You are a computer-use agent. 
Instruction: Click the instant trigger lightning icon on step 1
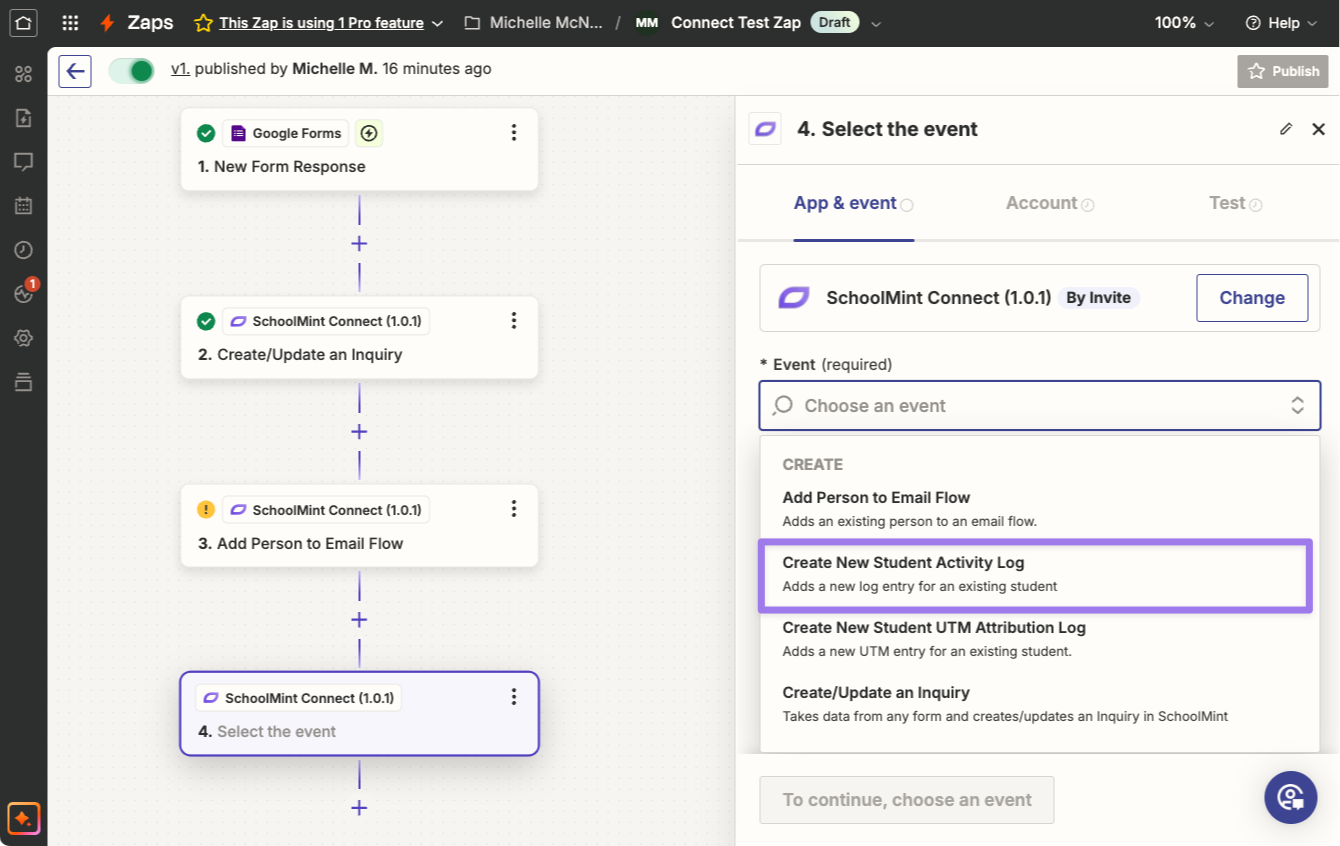[x=369, y=133]
